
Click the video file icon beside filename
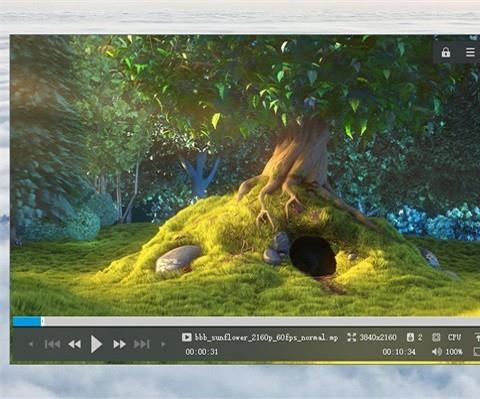(186, 337)
